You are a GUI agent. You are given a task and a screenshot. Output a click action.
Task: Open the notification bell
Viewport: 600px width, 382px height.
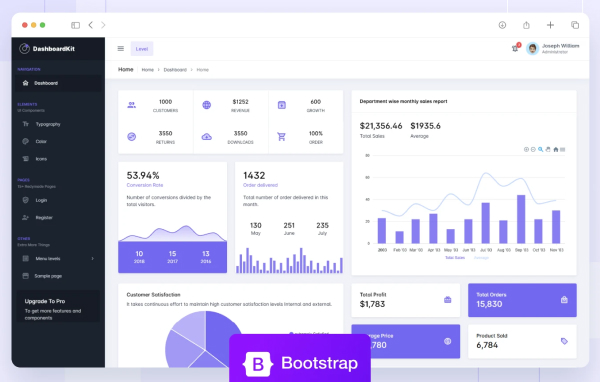(x=515, y=48)
